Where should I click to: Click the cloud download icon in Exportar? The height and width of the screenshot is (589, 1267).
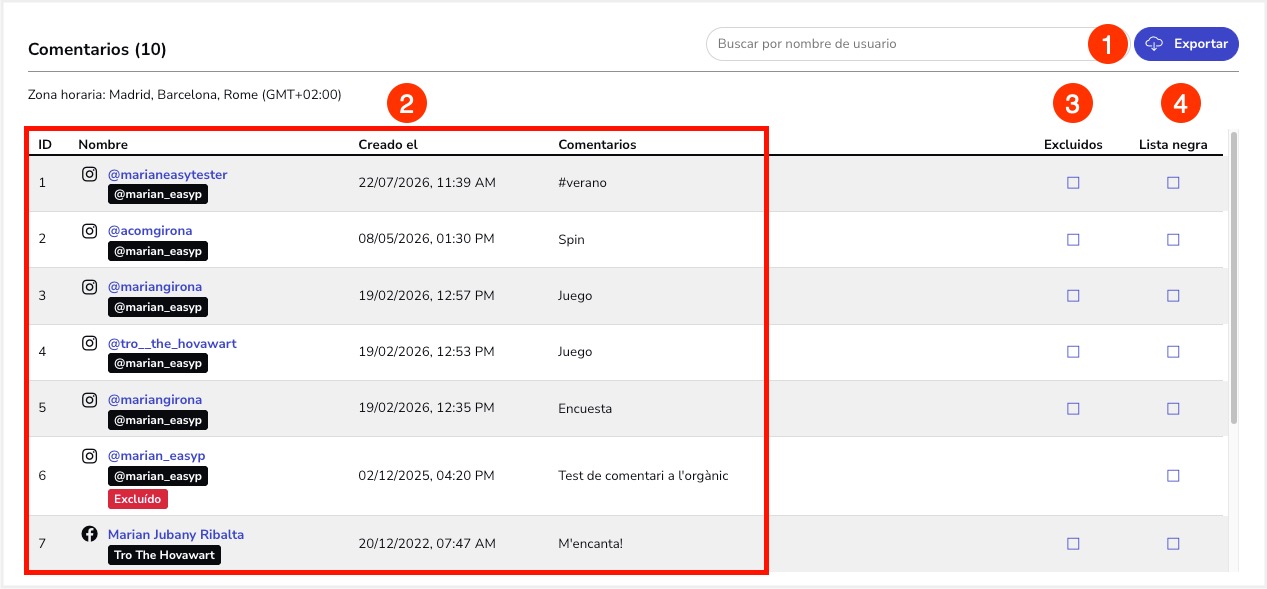(x=1154, y=44)
